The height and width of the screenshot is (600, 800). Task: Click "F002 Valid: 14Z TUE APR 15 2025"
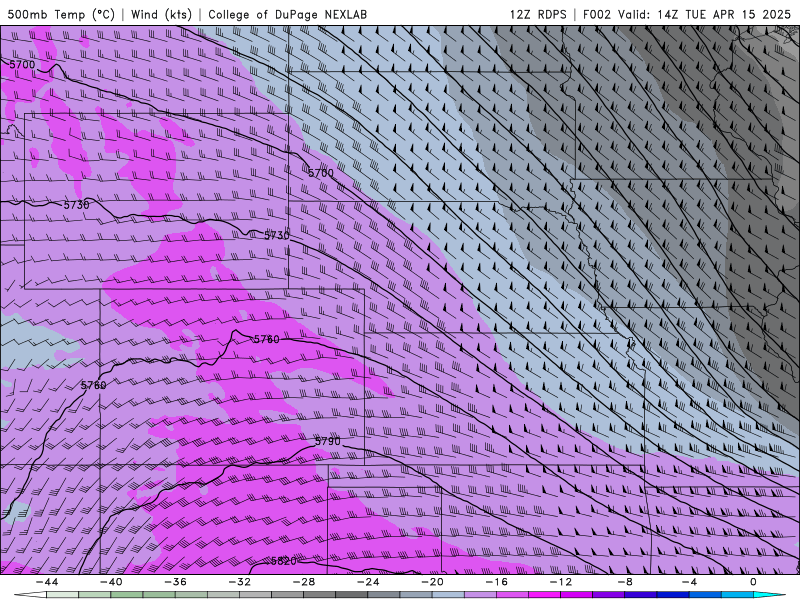(687, 14)
